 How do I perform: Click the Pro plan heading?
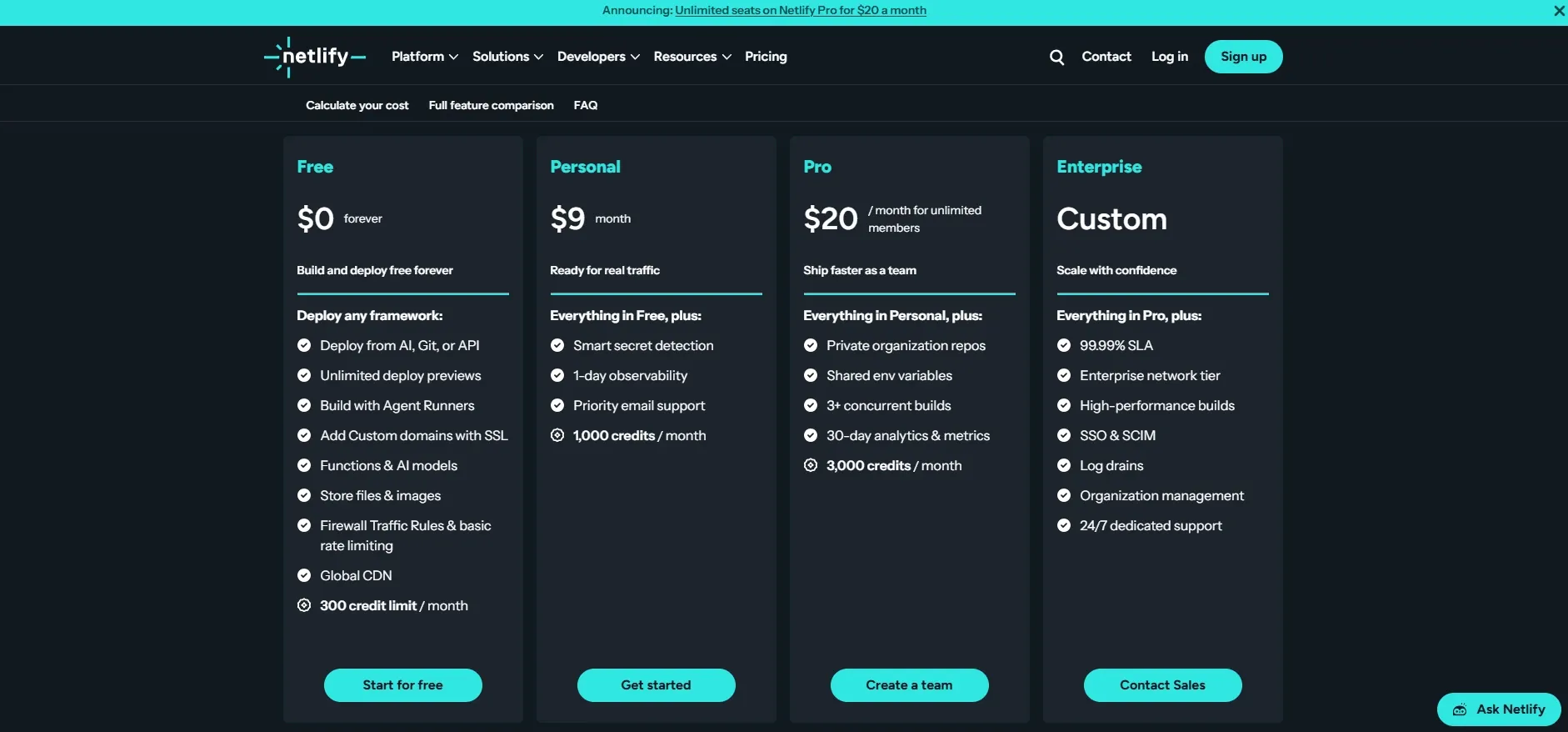817,167
